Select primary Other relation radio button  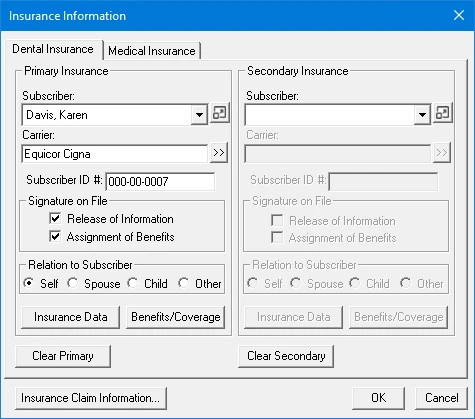pos(184,283)
